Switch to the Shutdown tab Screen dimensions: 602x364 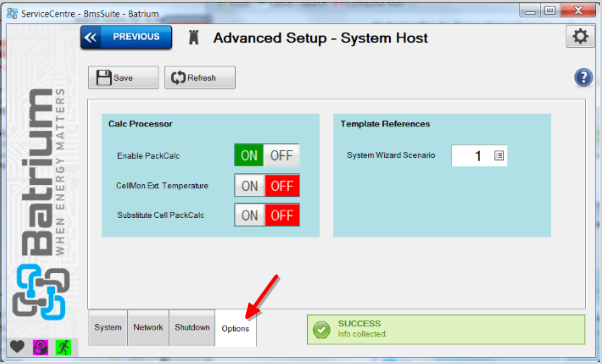click(x=192, y=328)
